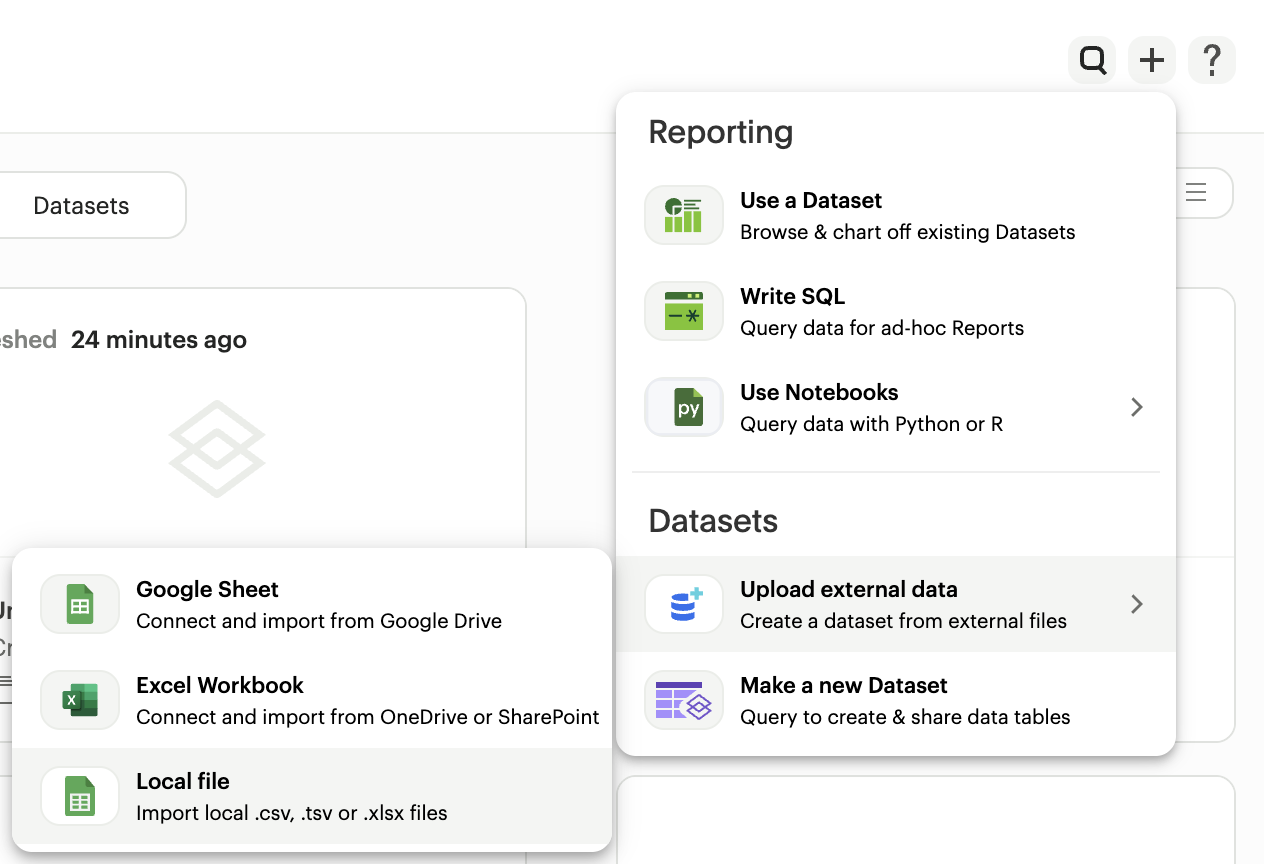The image size is (1264, 864).
Task: Select the Python notebooks icon
Action: pyautogui.click(x=684, y=407)
